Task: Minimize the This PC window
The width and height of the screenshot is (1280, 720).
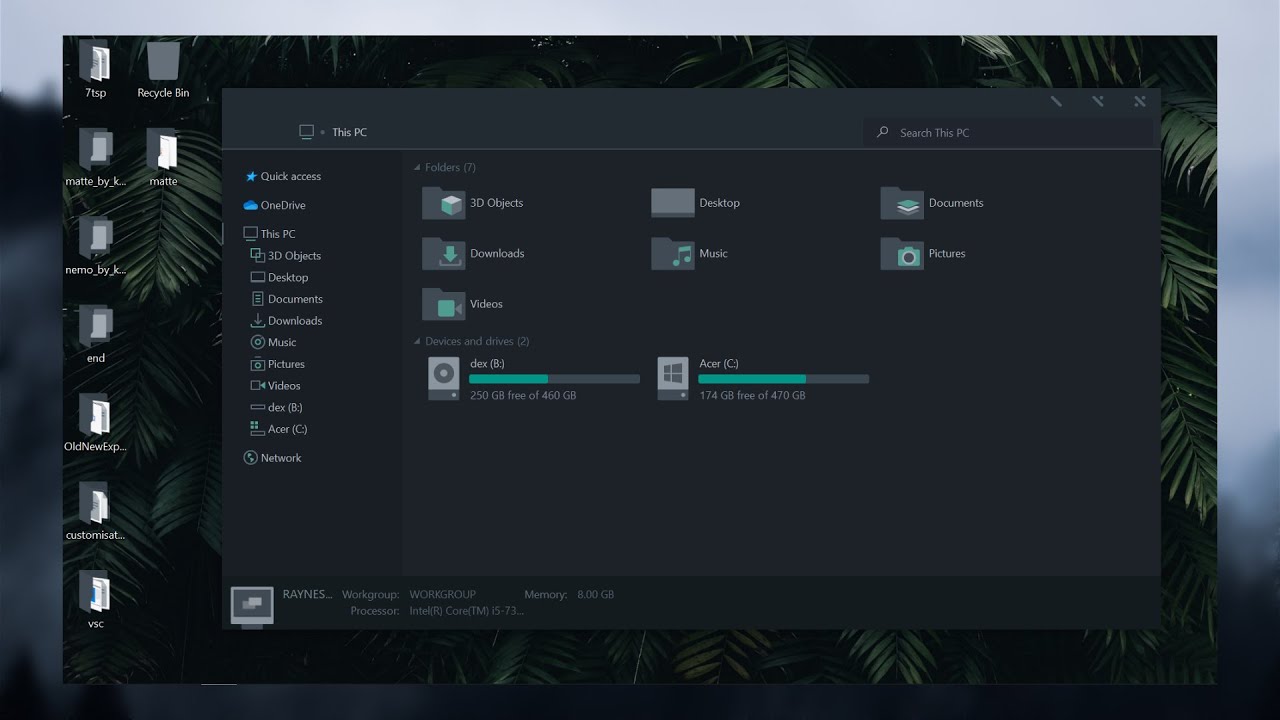Action: click(1056, 102)
